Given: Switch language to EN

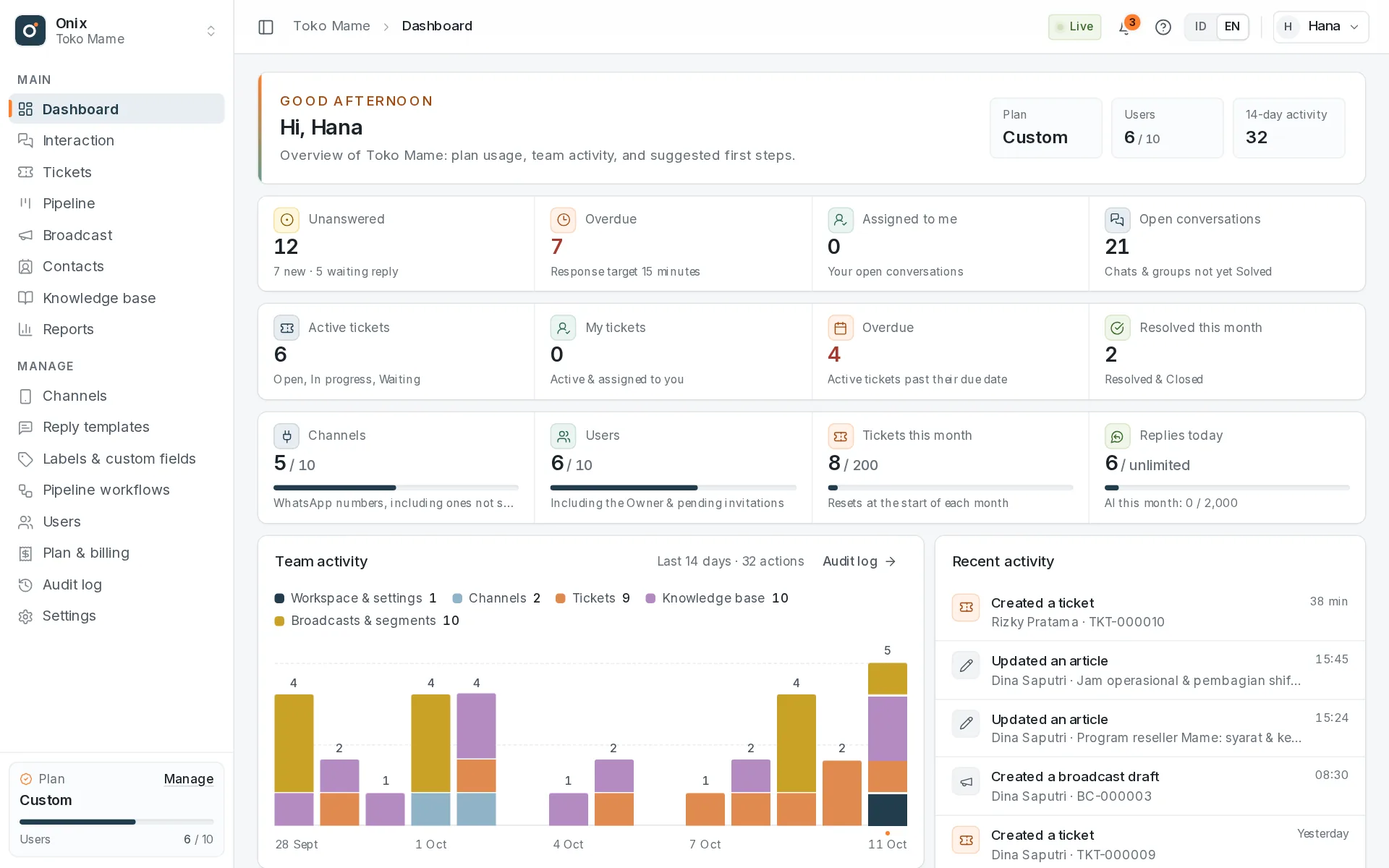Looking at the screenshot, I should [1232, 27].
